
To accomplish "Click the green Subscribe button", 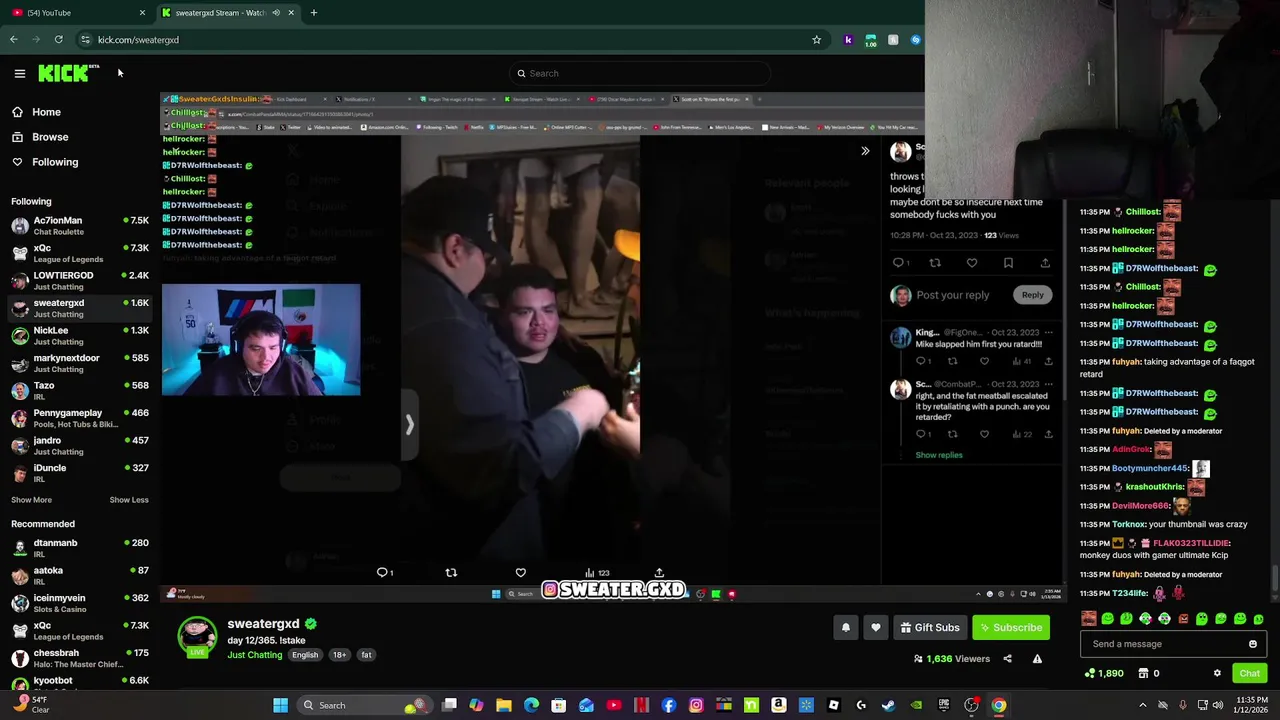I will tap(1010, 627).
